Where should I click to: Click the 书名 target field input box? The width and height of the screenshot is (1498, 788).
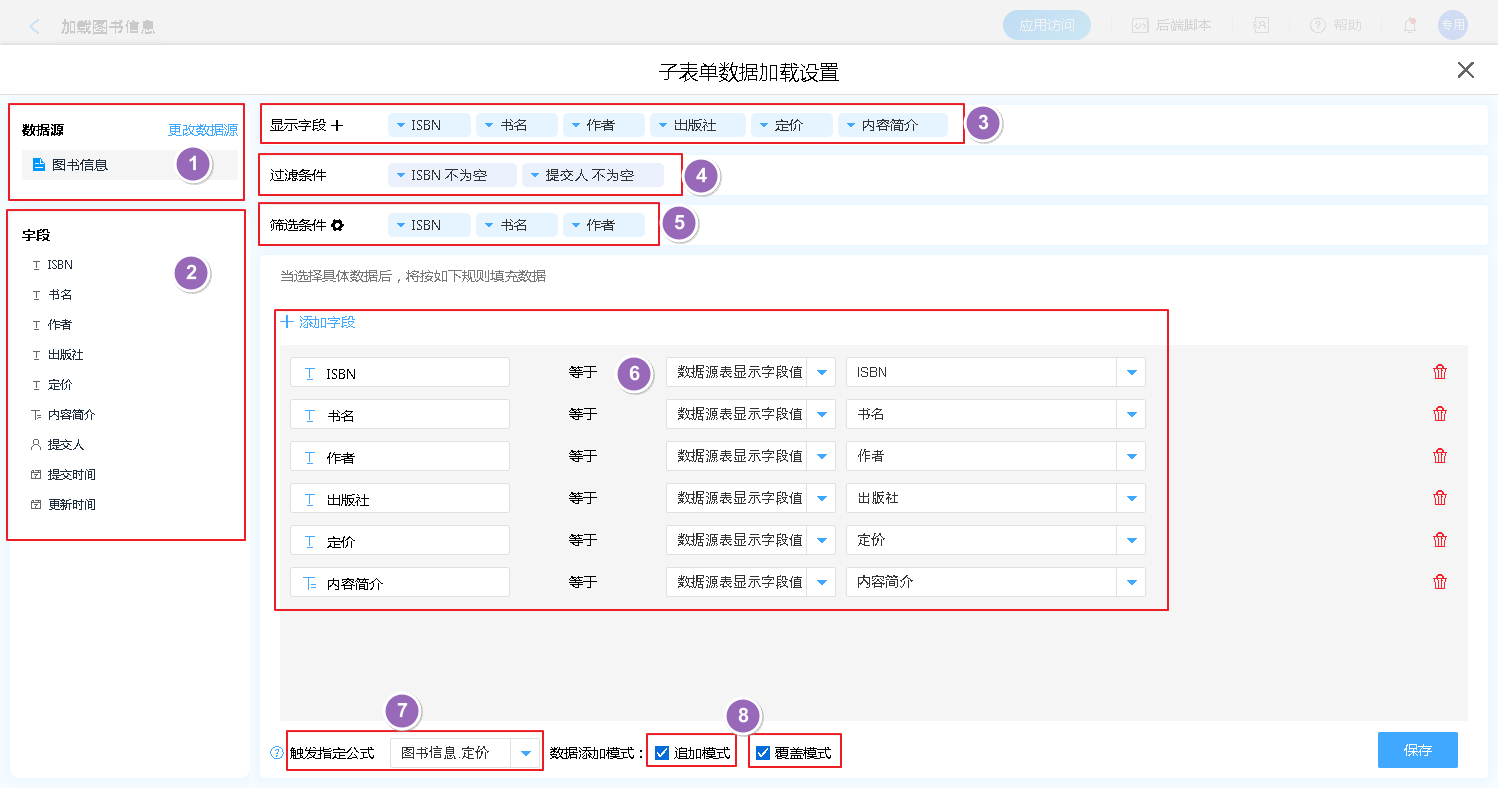pos(400,414)
